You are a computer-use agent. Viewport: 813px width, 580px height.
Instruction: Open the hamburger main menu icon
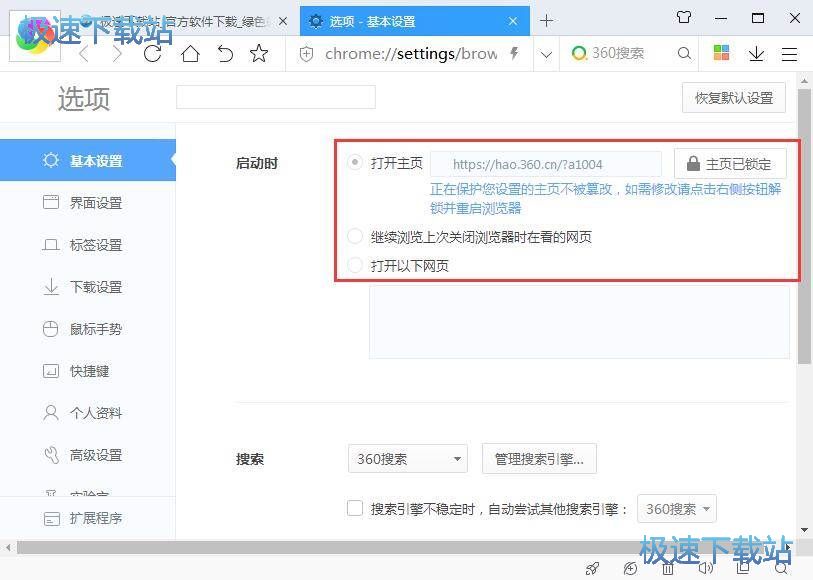(x=789, y=54)
